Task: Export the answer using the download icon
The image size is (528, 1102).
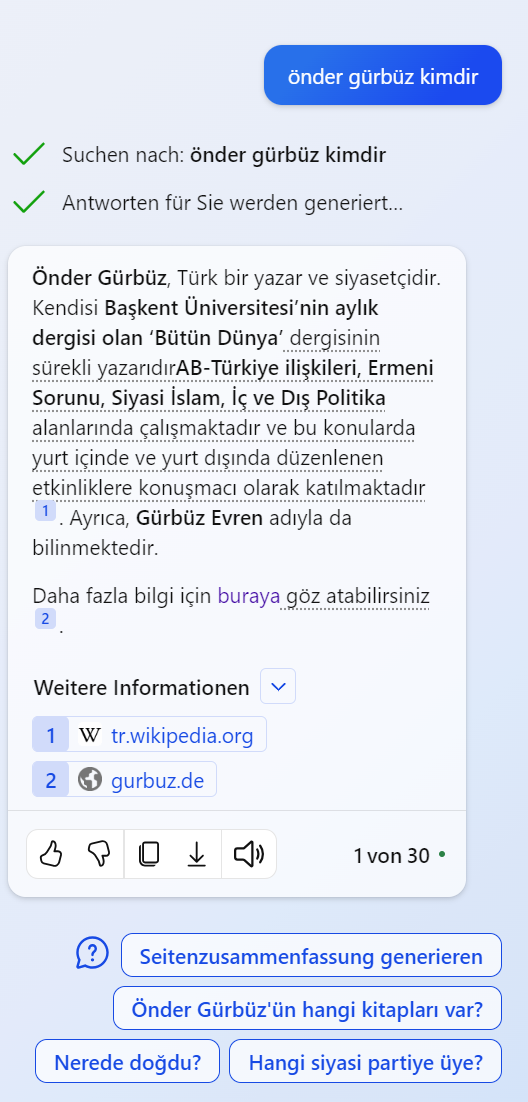Action: (x=197, y=855)
